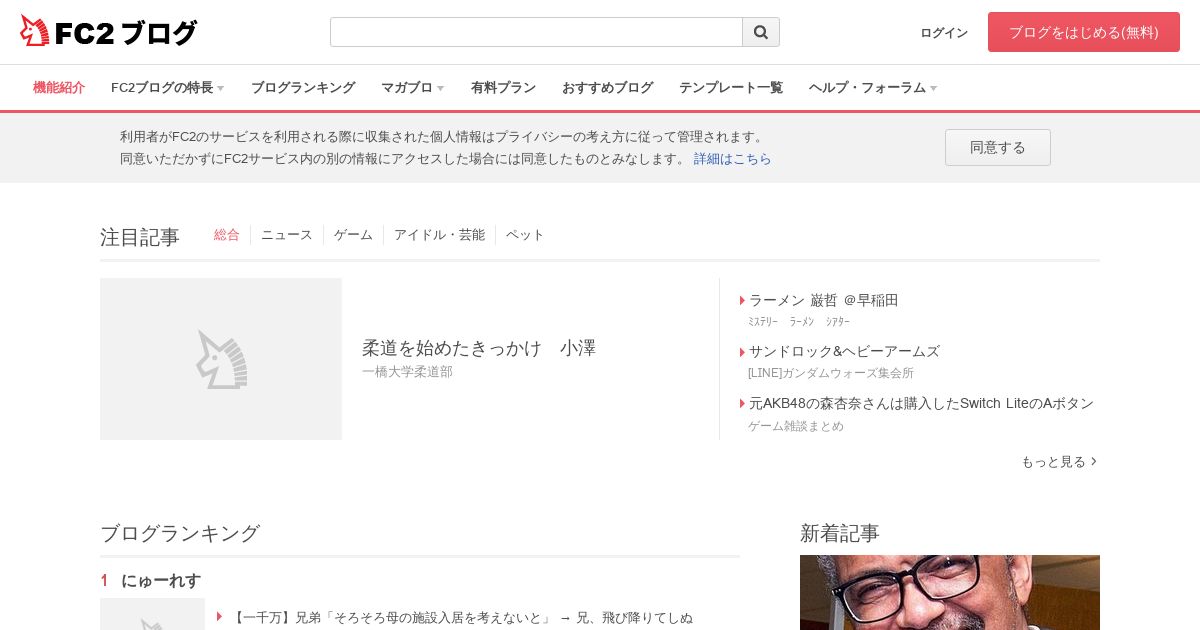Click blog name ﾐｽﾃﾘｰ ﾗｰﾒﾝ ｼｱﾀｰ
The image size is (1200, 630).
click(x=799, y=321)
